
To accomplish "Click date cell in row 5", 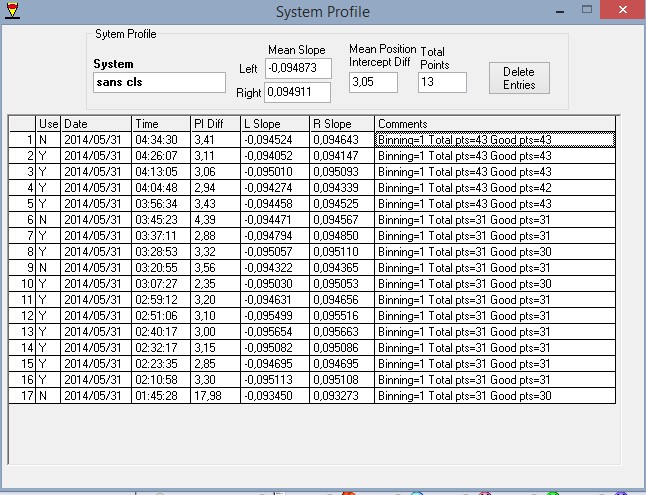I will [96, 204].
